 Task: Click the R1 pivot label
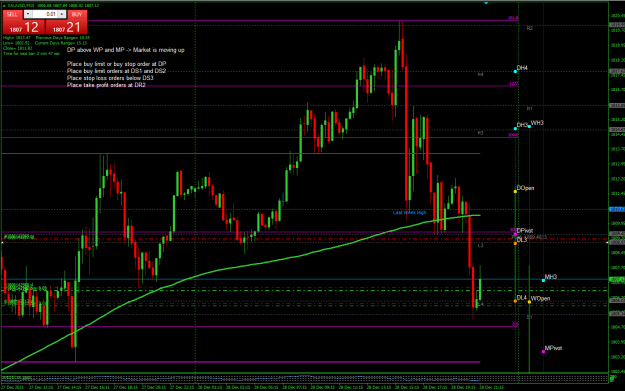(x=530, y=108)
